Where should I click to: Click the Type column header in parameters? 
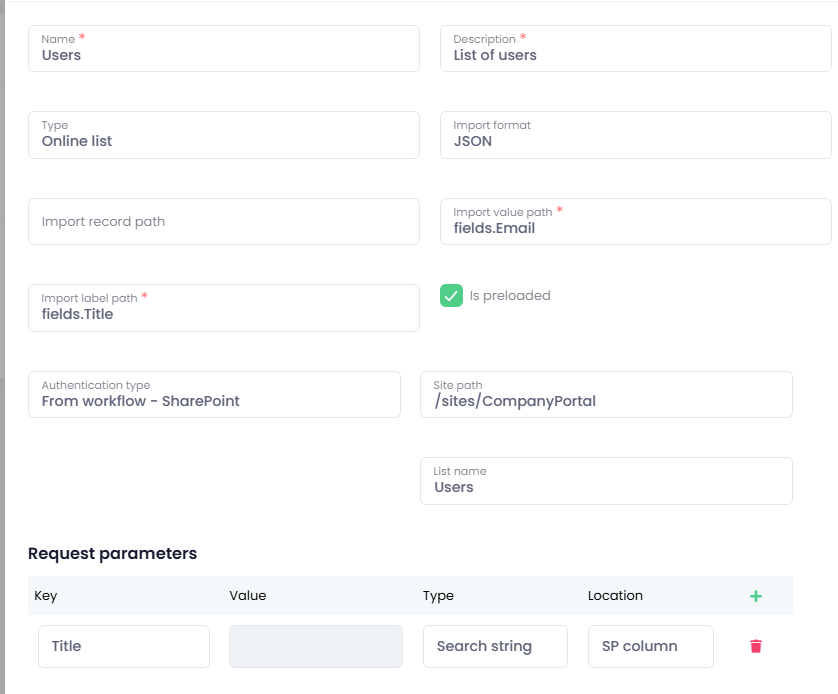point(438,595)
